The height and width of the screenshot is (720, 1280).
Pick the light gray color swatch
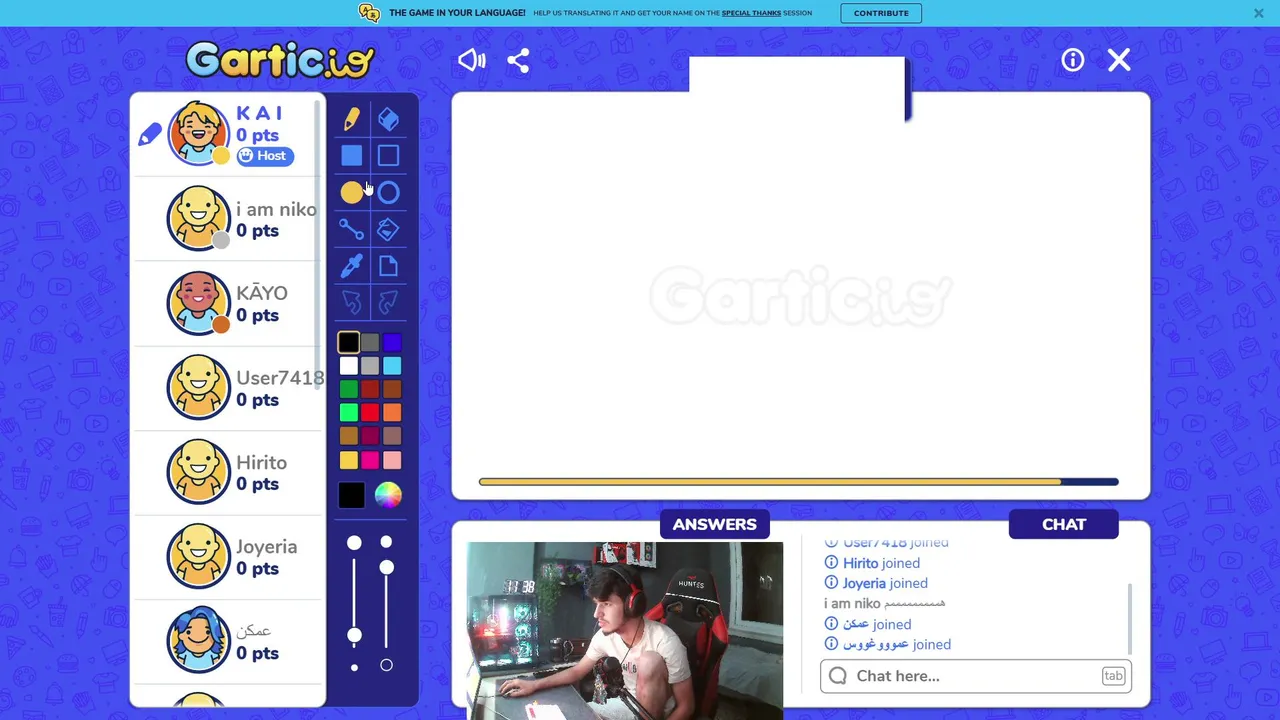pos(370,366)
